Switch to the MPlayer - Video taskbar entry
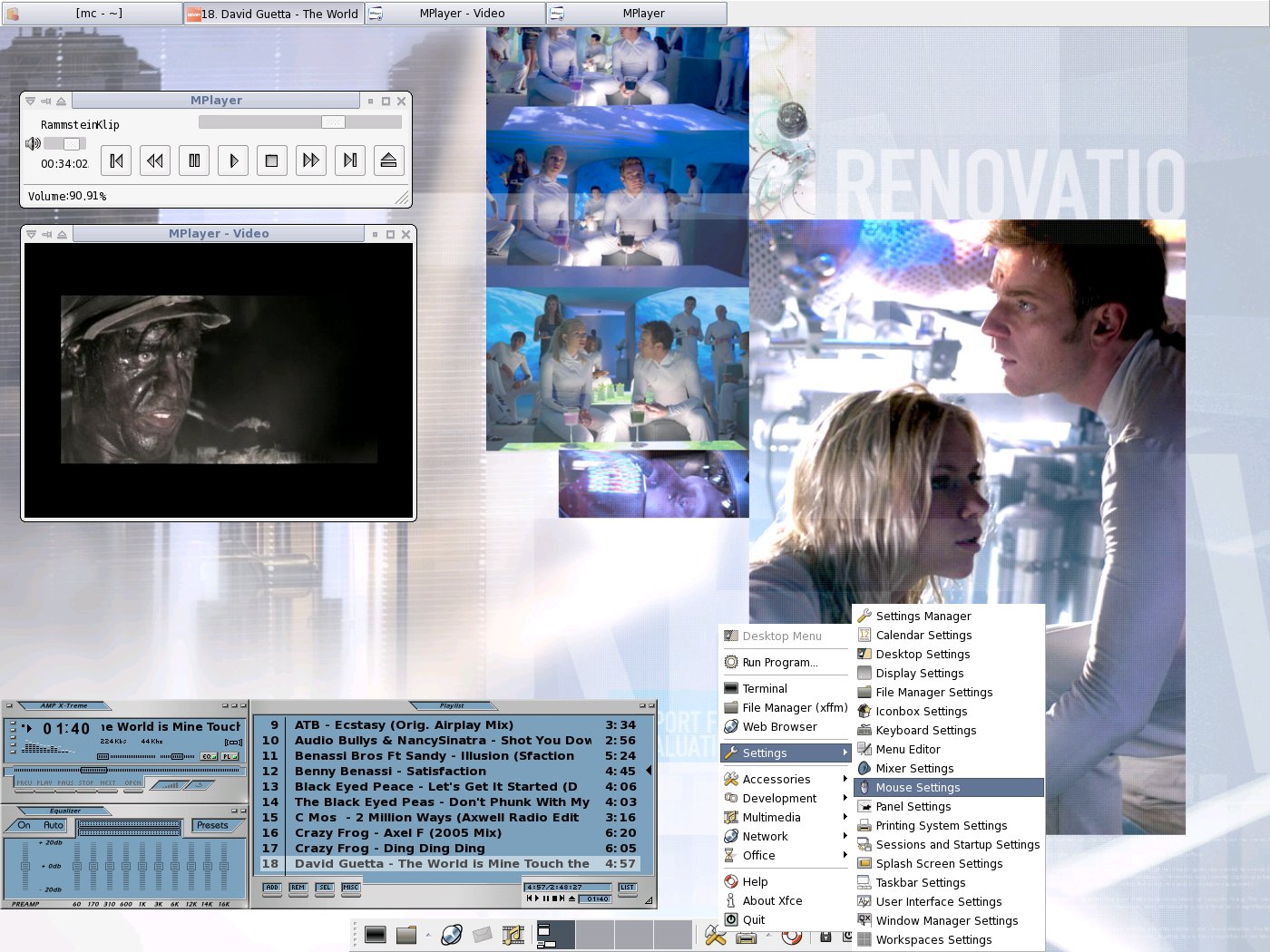Viewport: 1270px width, 952px height. click(455, 14)
